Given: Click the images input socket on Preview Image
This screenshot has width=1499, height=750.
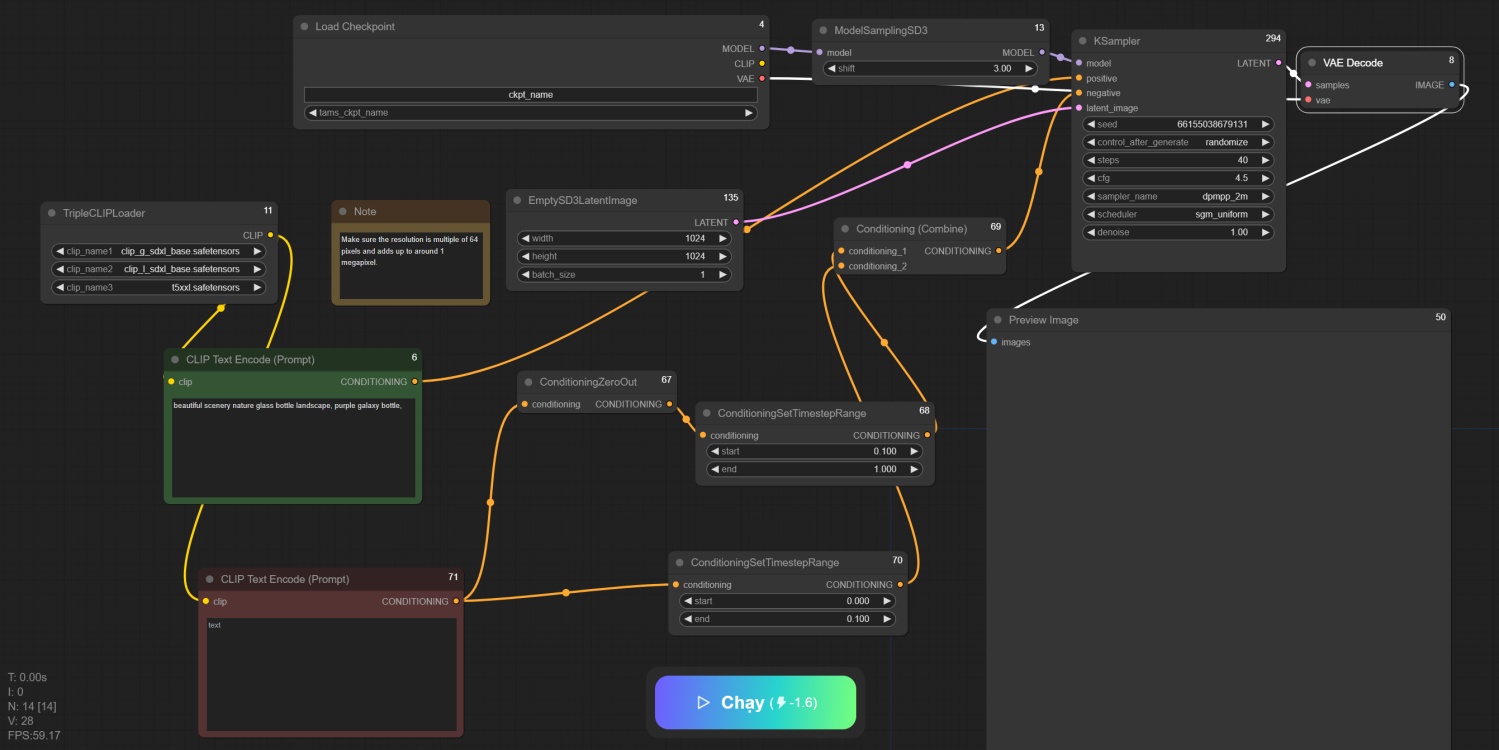Looking at the screenshot, I should click(994, 342).
